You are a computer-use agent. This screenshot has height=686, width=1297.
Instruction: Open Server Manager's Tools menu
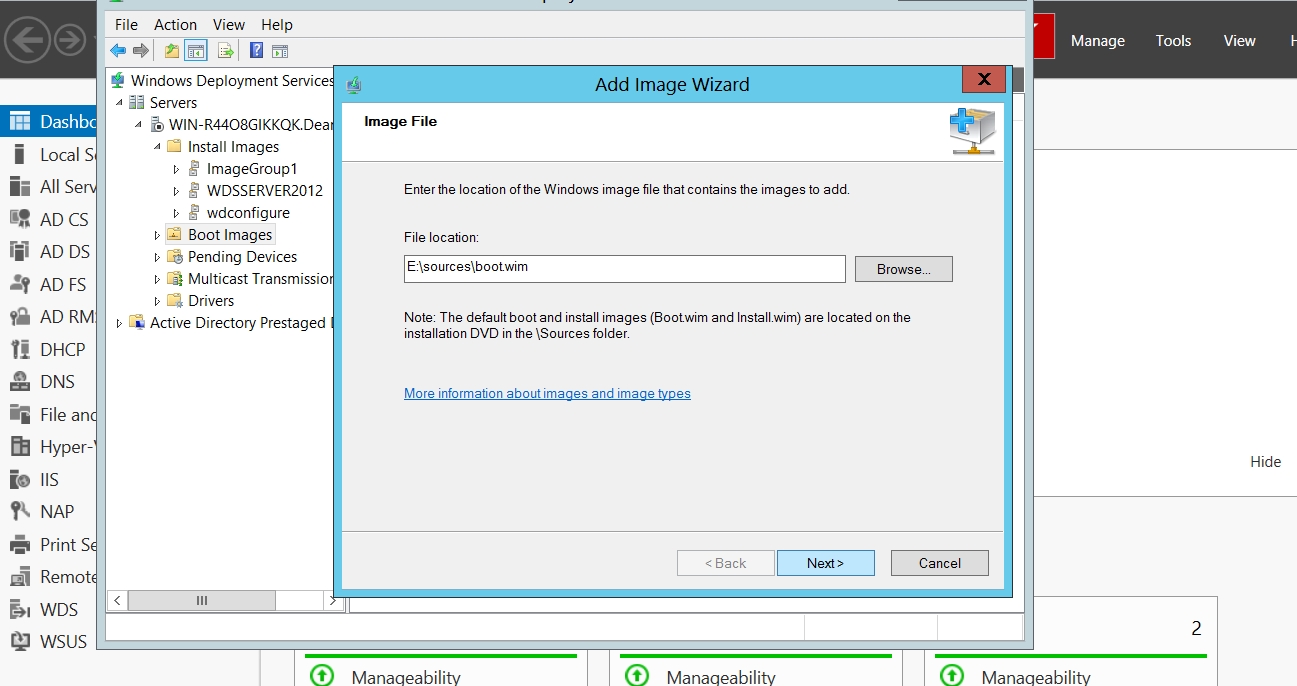1173,41
